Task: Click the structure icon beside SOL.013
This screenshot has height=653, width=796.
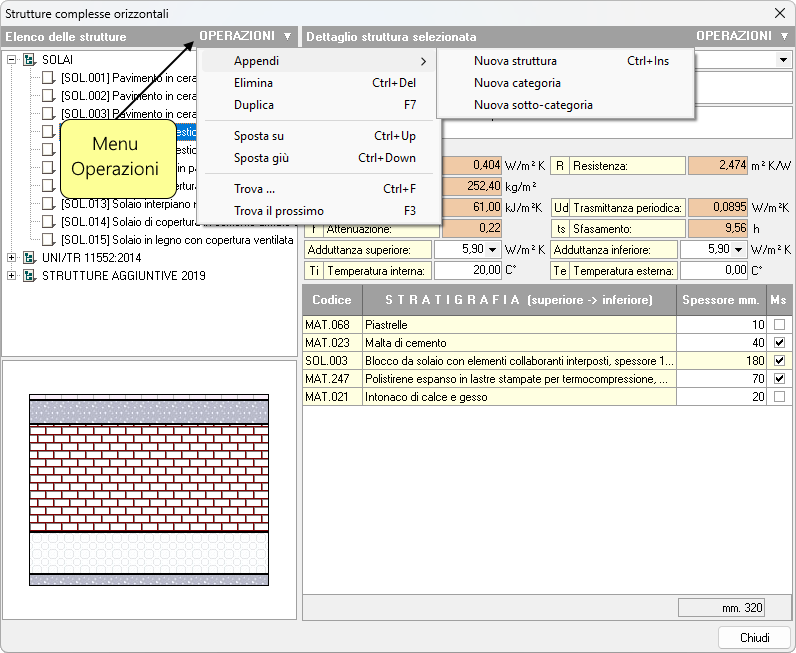Action: (48, 204)
